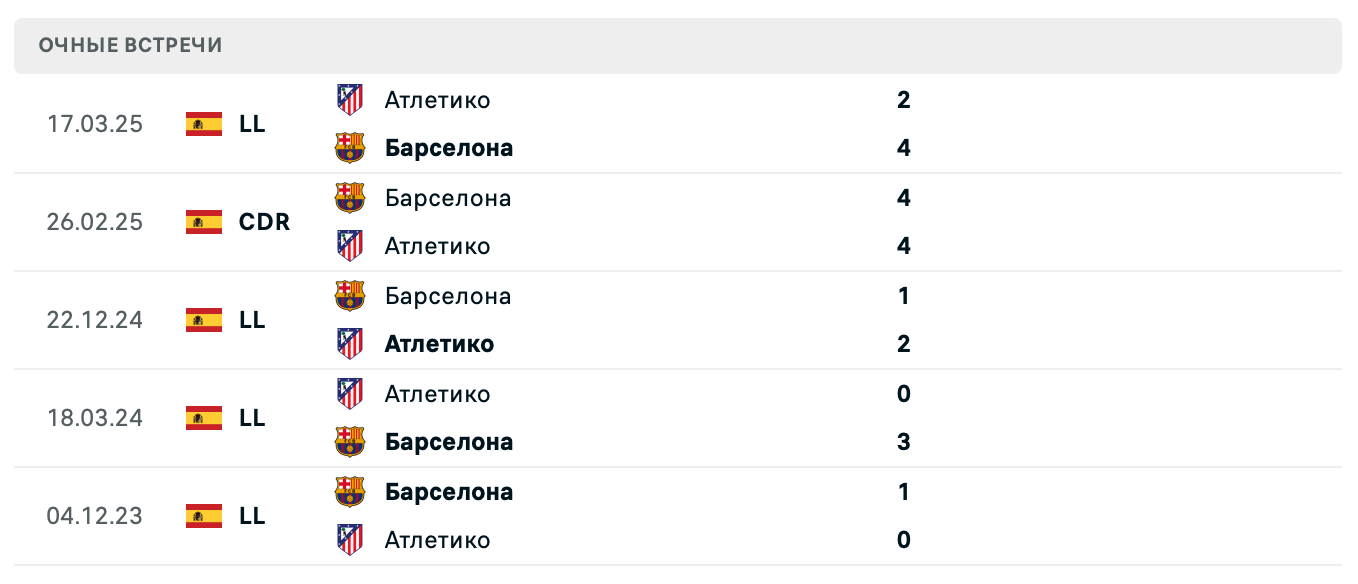This screenshot has width=1358, height=584.
Task: Click the ОЧНЫЕ ВСТРЕЧИ section header
Action: pyautogui.click(x=130, y=44)
